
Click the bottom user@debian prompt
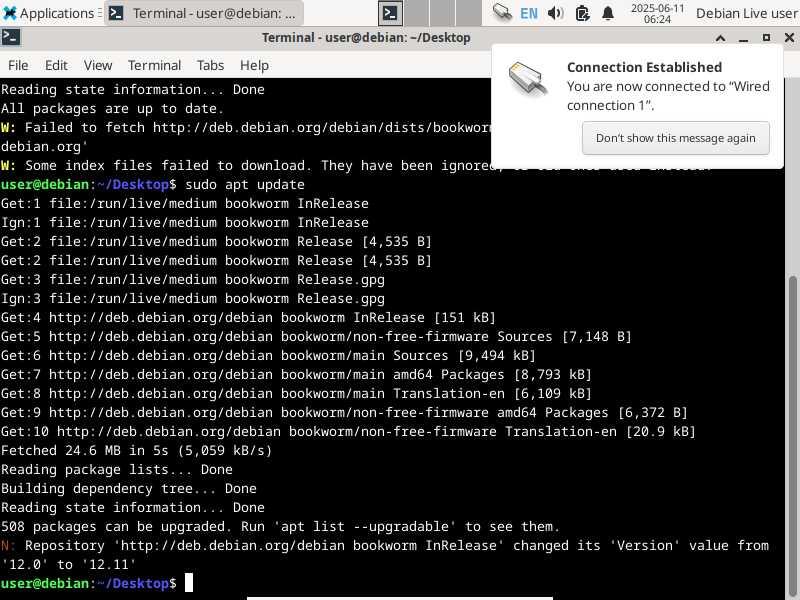pyautogui.click(x=89, y=583)
